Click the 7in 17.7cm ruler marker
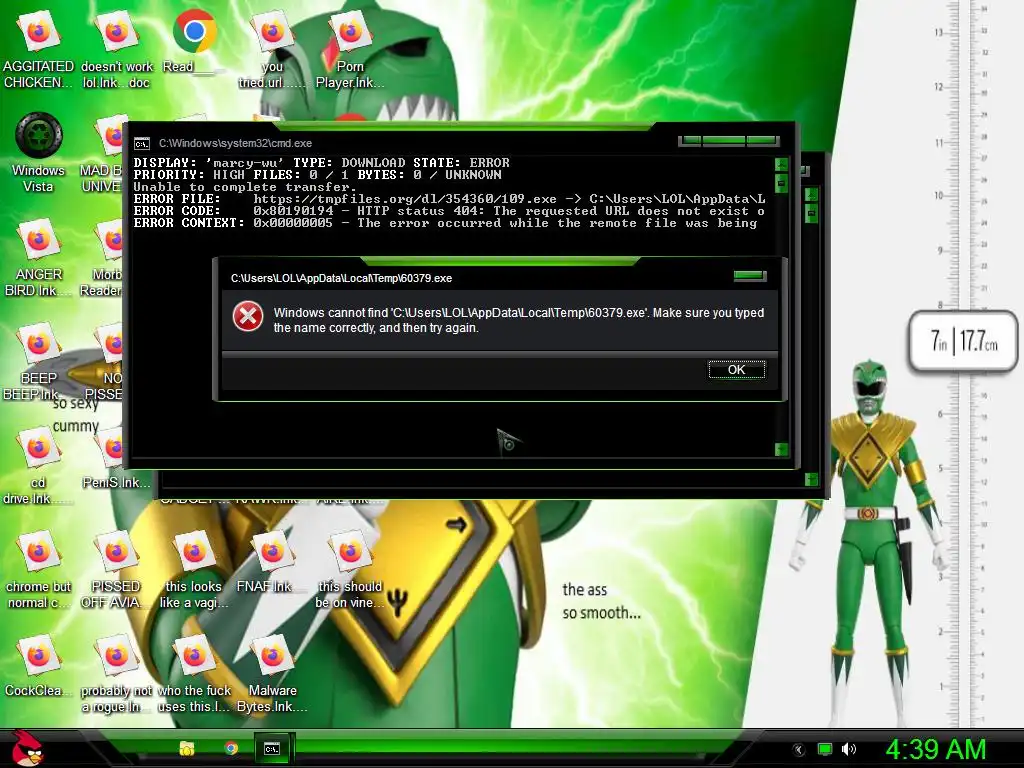The height and width of the screenshot is (768, 1024). click(x=964, y=341)
